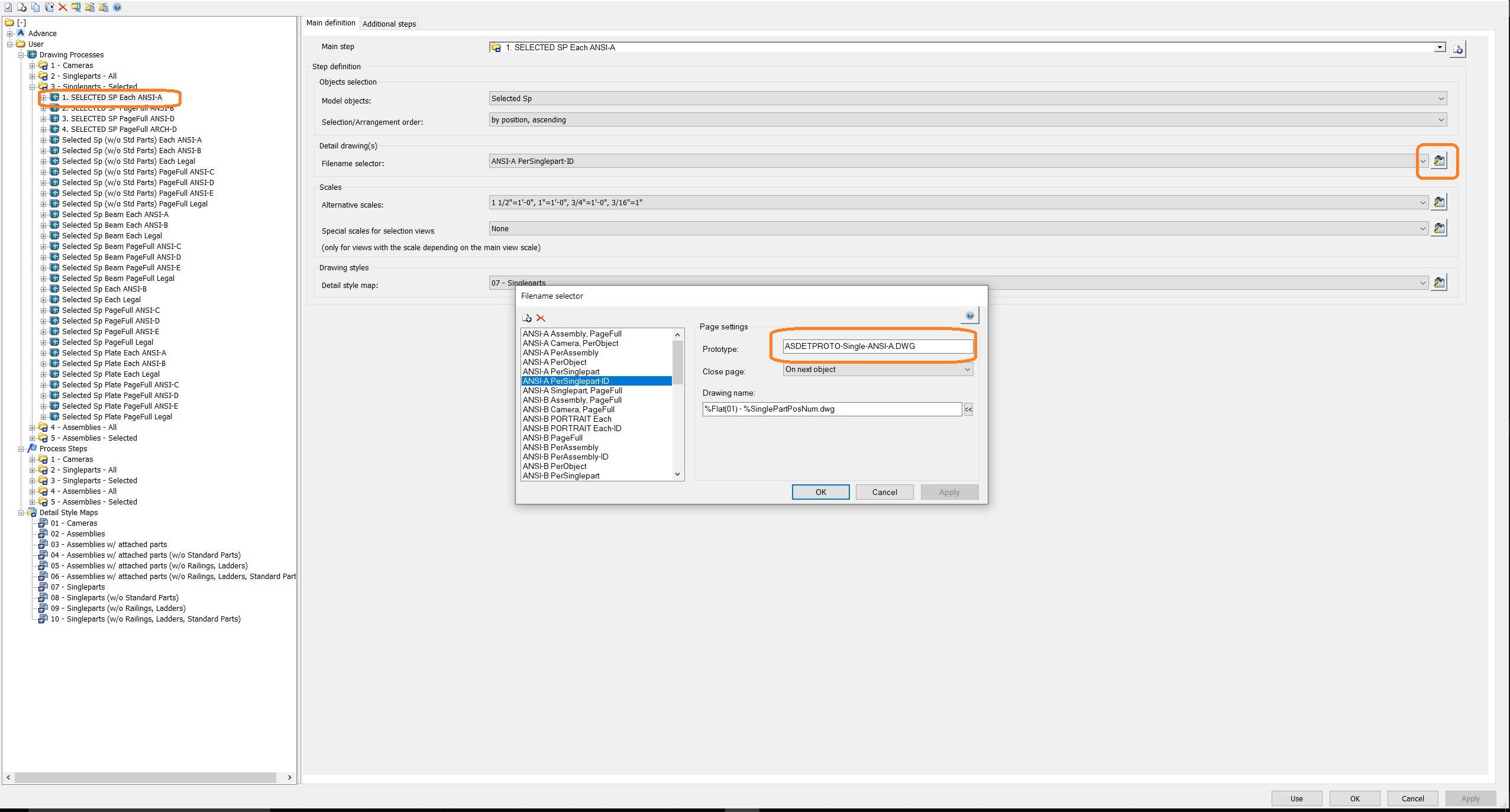Screen dimensions: 1510x812
Task: Open the edit icon beside Detail style map
Action: click(1440, 282)
